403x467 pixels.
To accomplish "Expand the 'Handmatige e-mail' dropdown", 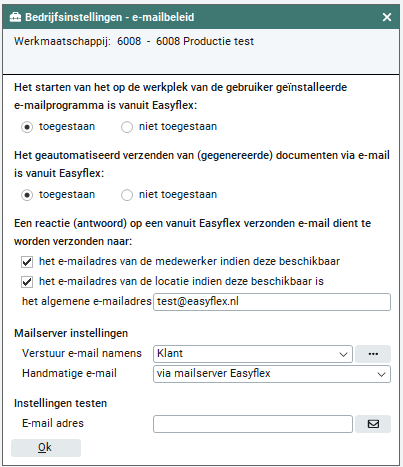I will (x=272, y=374).
